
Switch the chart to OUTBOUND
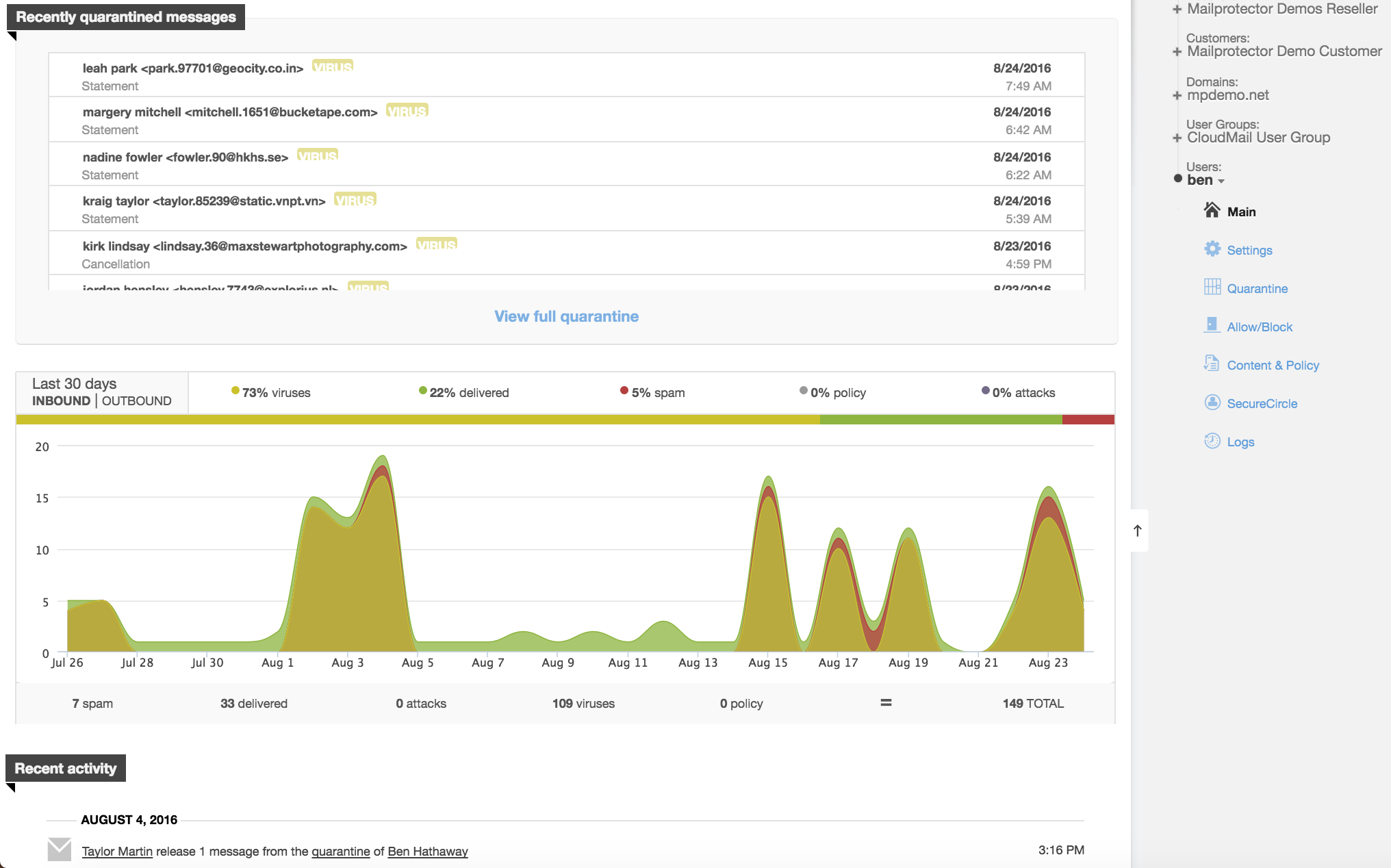click(x=136, y=401)
